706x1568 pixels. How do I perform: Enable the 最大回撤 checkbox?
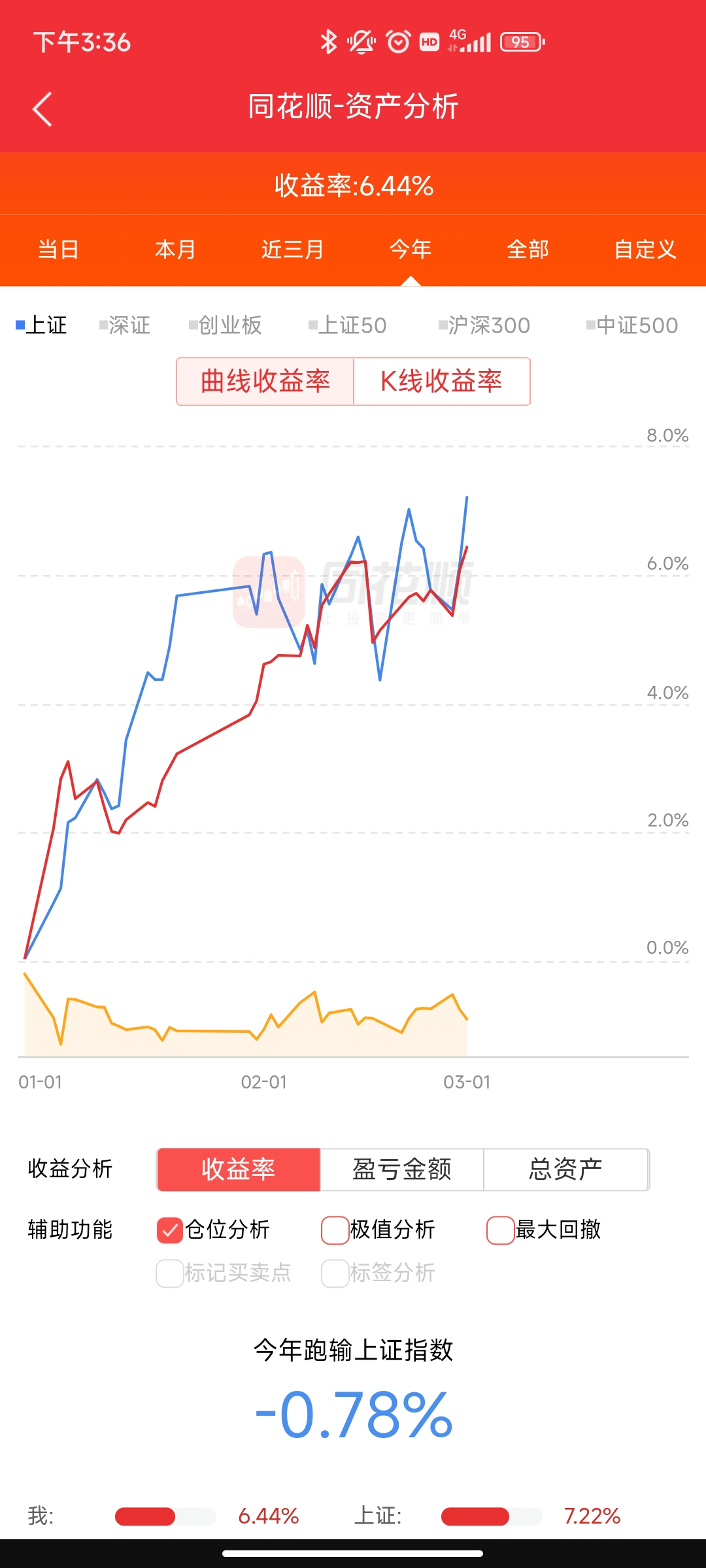click(500, 1230)
